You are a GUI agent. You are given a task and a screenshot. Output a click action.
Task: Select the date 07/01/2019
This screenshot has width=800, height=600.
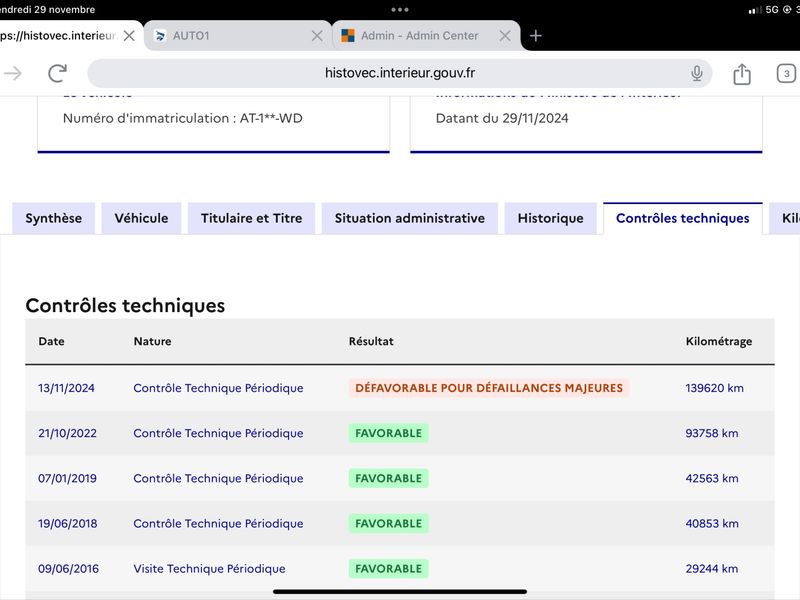pos(67,479)
